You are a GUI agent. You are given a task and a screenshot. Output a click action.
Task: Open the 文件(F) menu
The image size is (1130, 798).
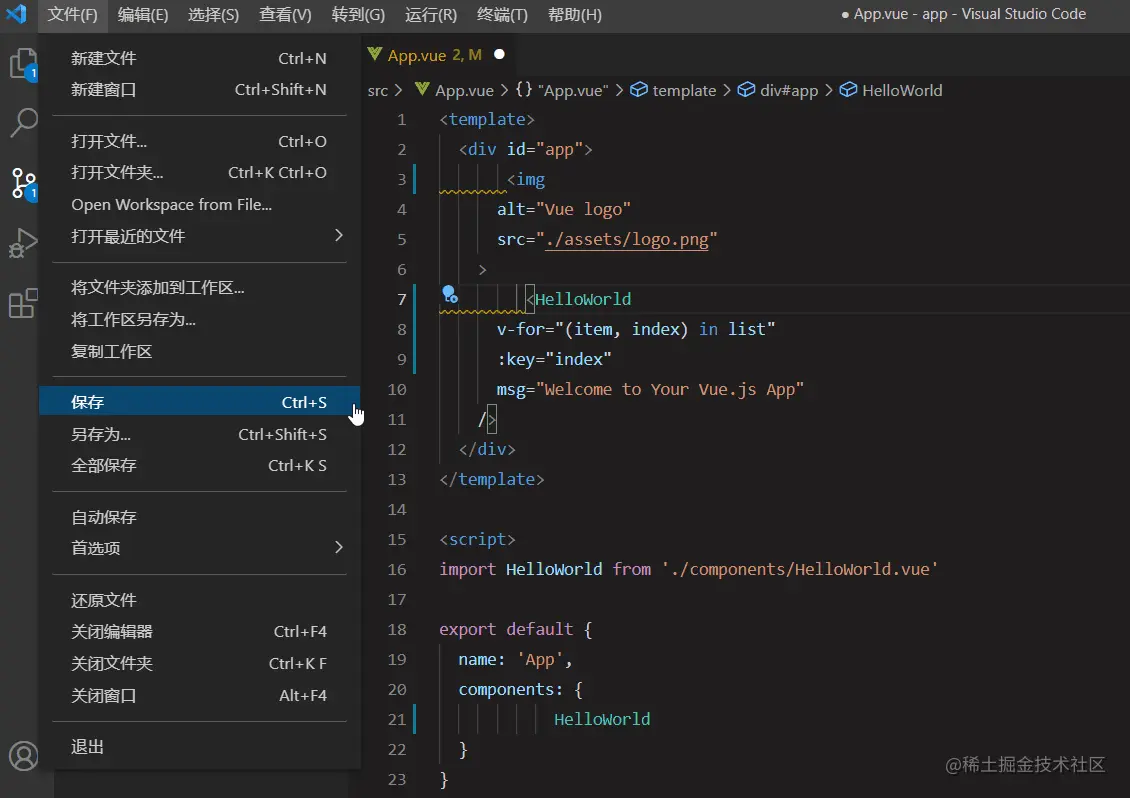tap(72, 14)
